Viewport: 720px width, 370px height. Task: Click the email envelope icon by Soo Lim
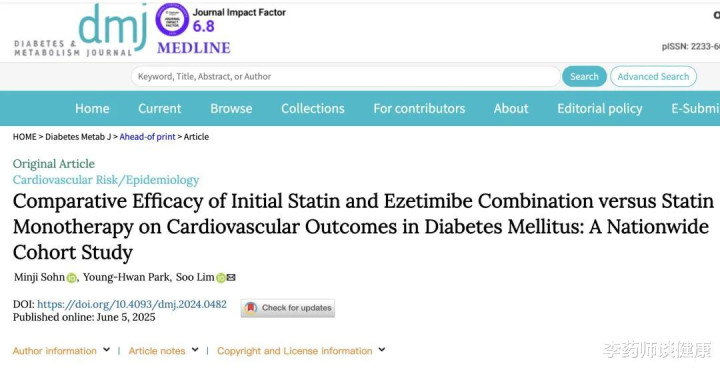tap(231, 278)
